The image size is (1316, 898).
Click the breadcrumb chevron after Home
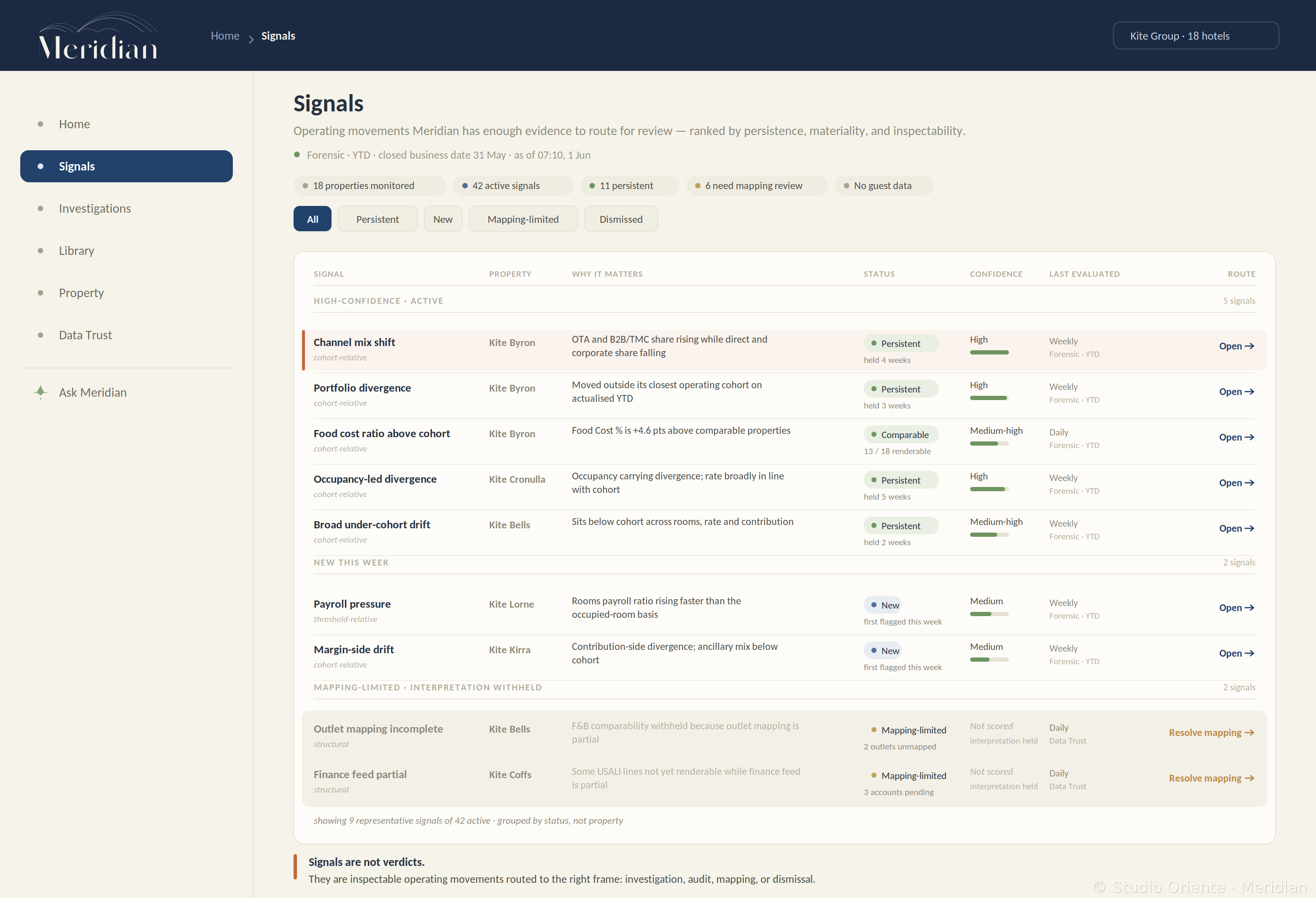(251, 39)
